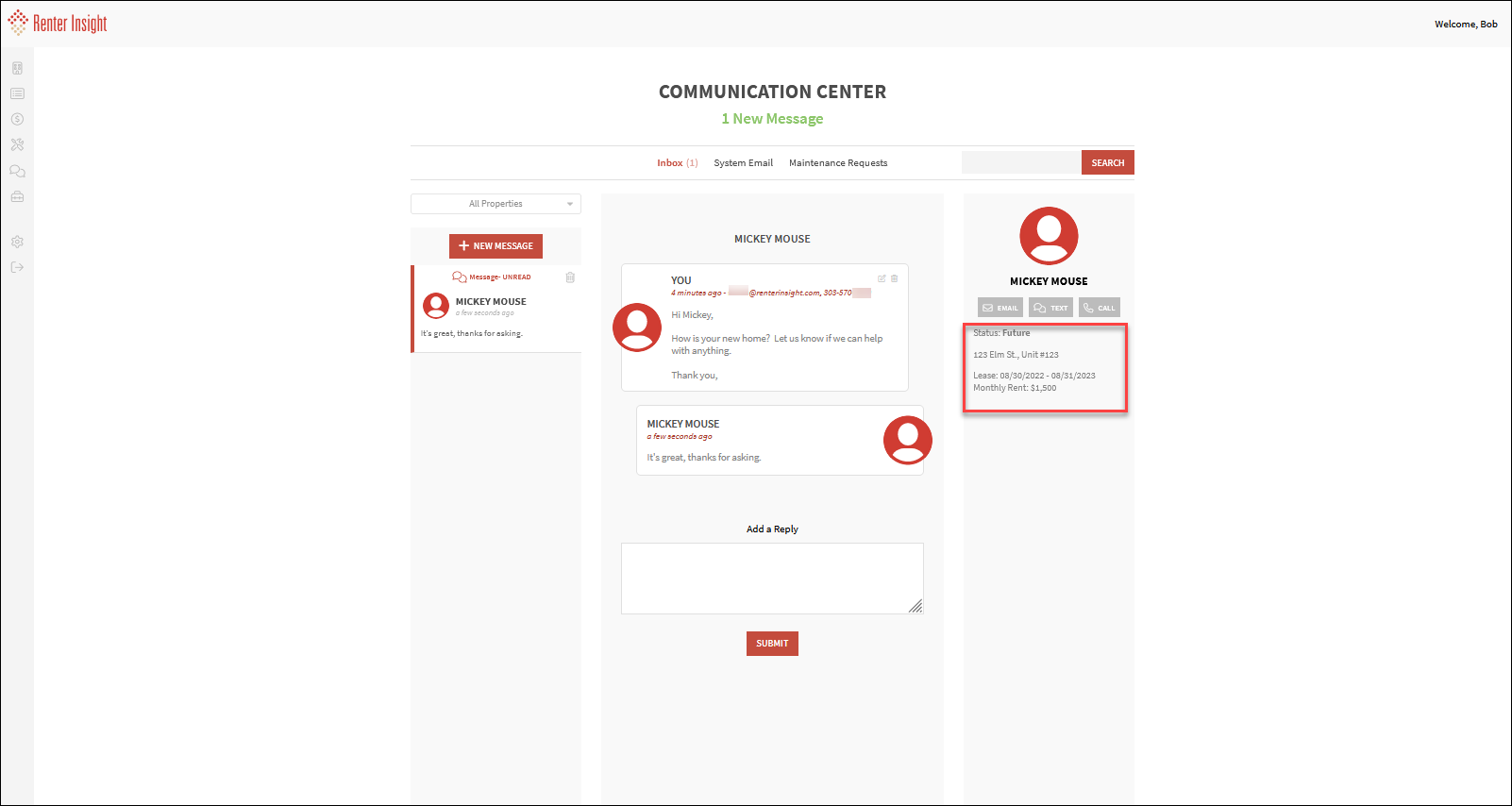Switch to the System Email tab
Image resolution: width=1512 pixels, height=806 pixels.
(x=743, y=163)
